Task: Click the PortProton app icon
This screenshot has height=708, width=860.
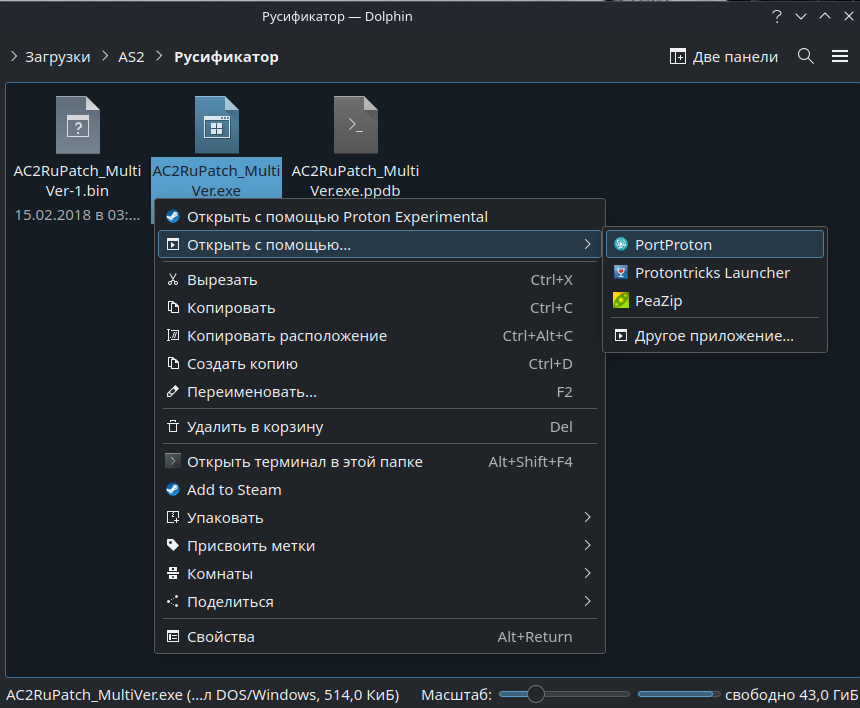Action: click(x=621, y=245)
